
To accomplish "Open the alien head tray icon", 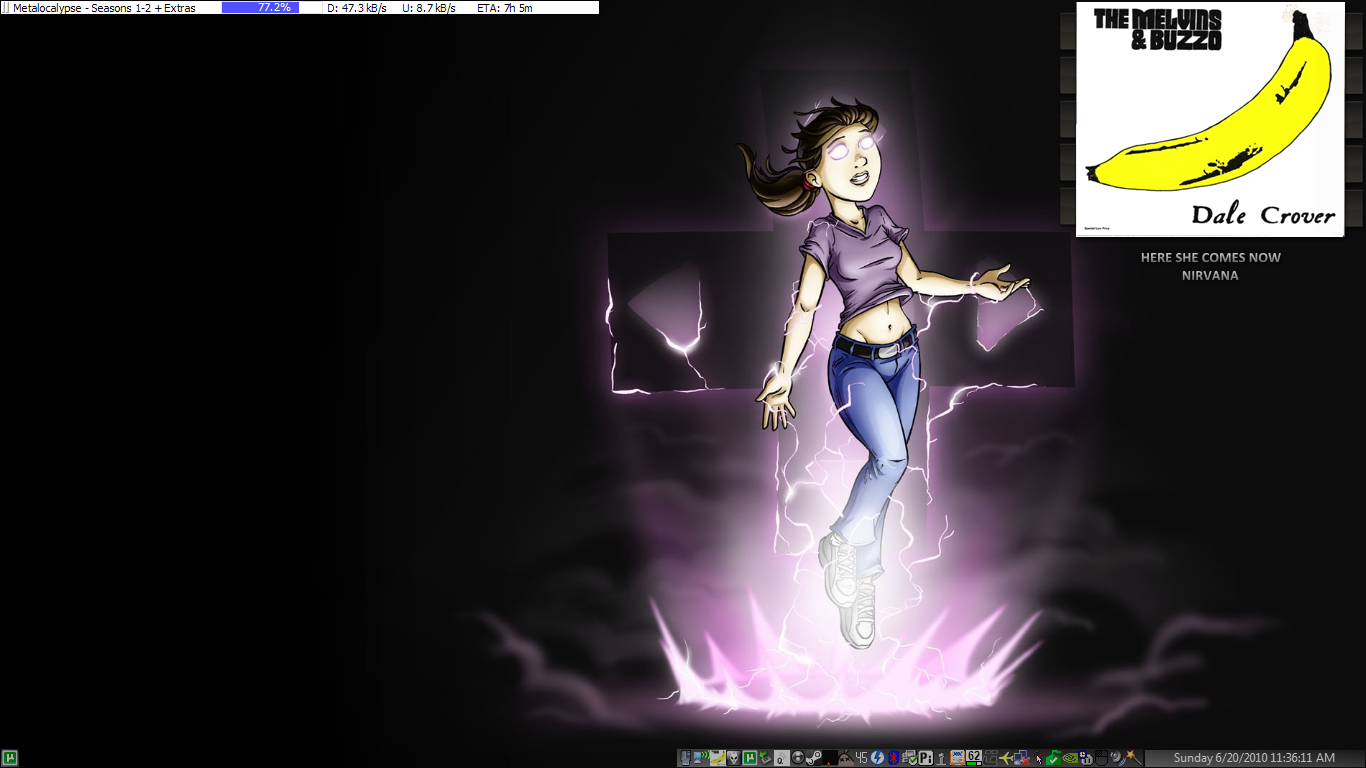I will point(734,758).
